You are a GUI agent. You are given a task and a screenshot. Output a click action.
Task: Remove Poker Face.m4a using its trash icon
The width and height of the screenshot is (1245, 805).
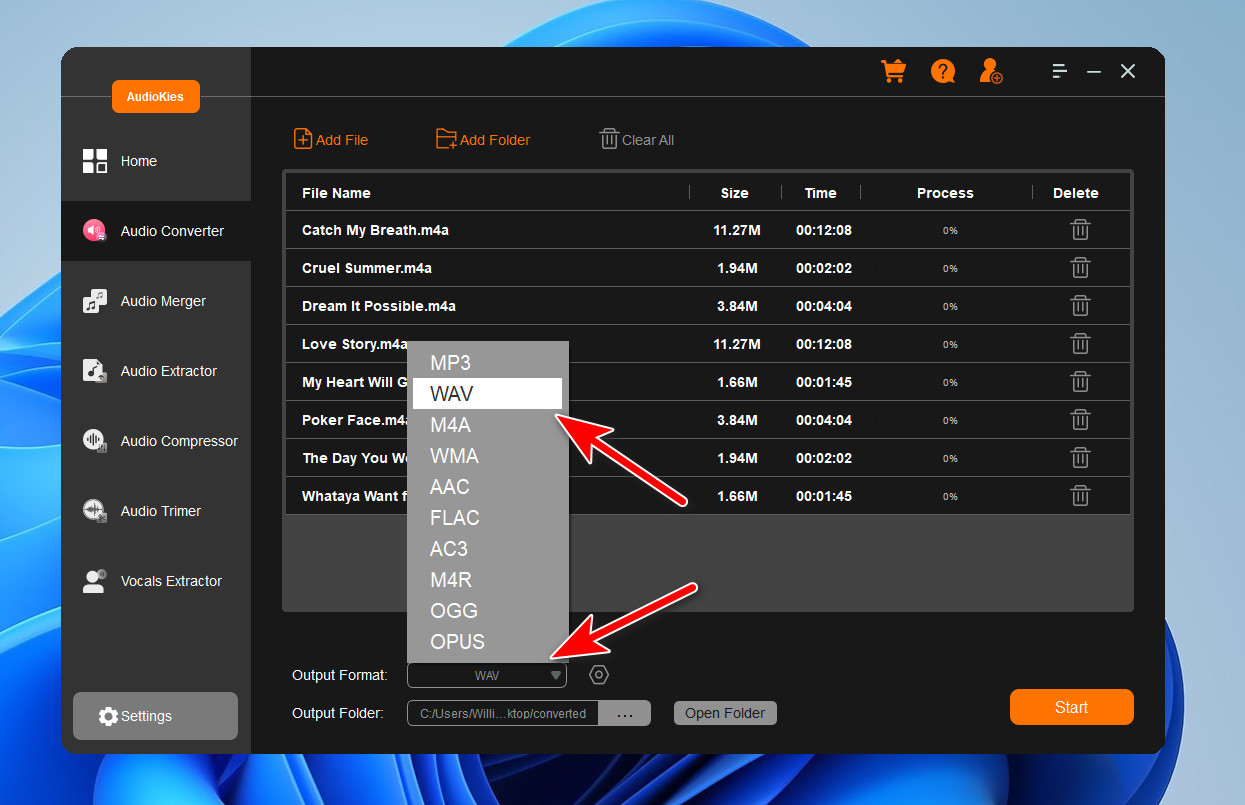1080,419
